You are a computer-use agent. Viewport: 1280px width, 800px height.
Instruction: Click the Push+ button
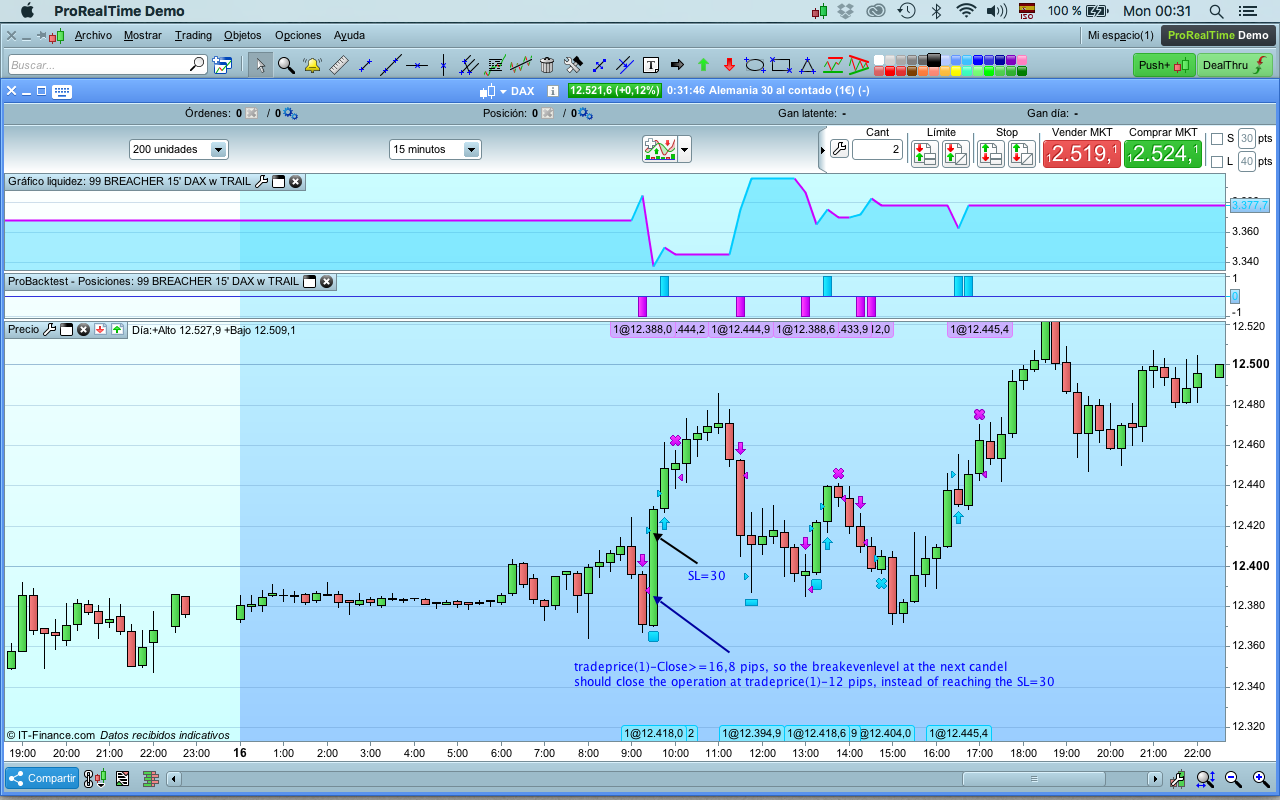[1164, 65]
